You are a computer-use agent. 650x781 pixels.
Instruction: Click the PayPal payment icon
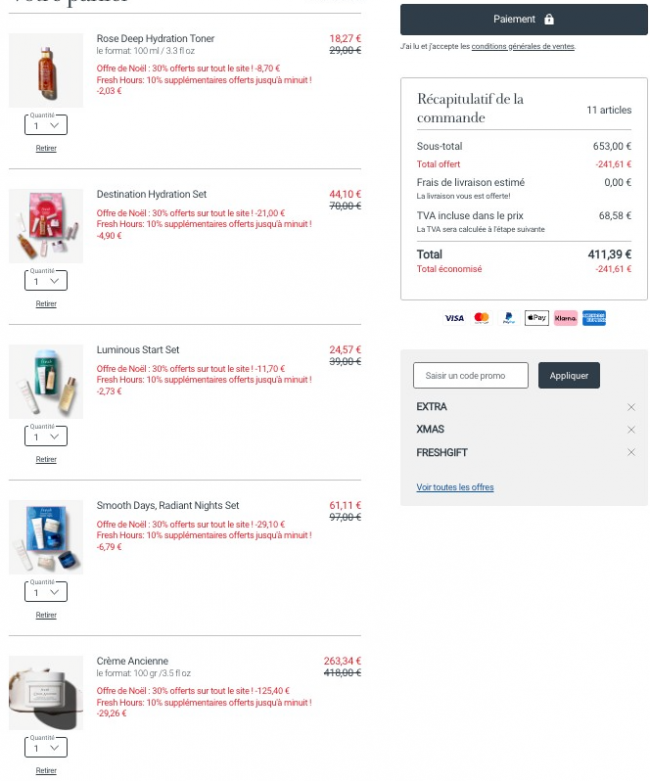pos(509,318)
